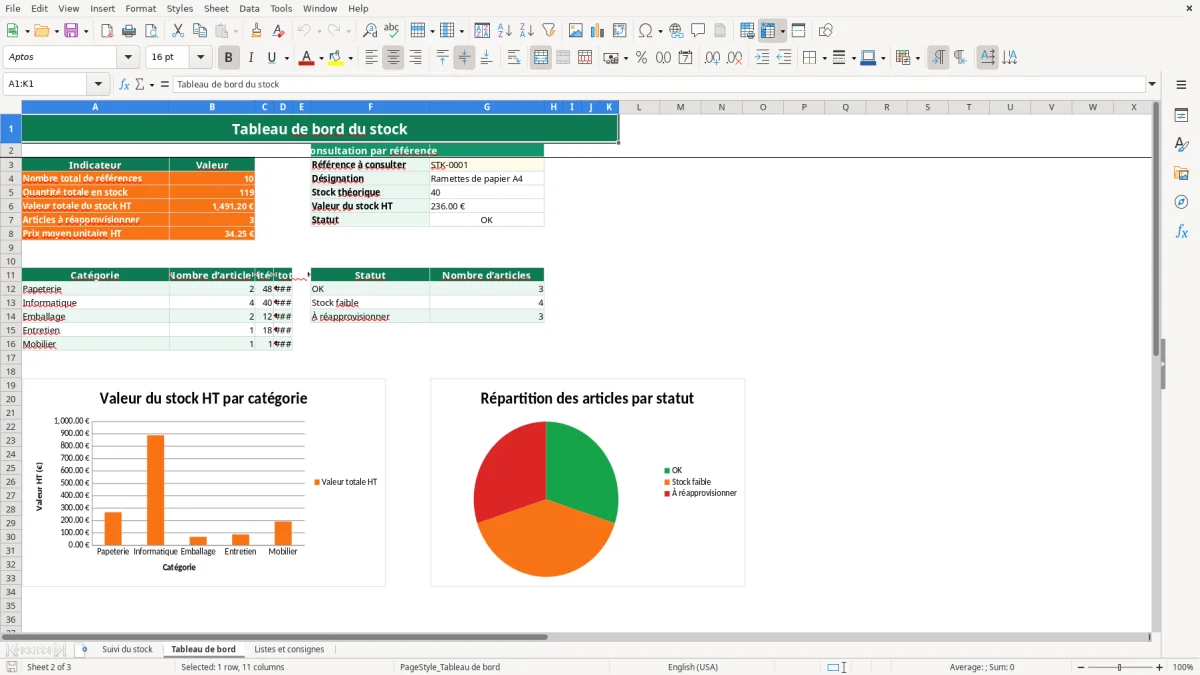Toggle Center Horizontally alignment
Image resolution: width=1200 pixels, height=675 pixels.
(393, 58)
